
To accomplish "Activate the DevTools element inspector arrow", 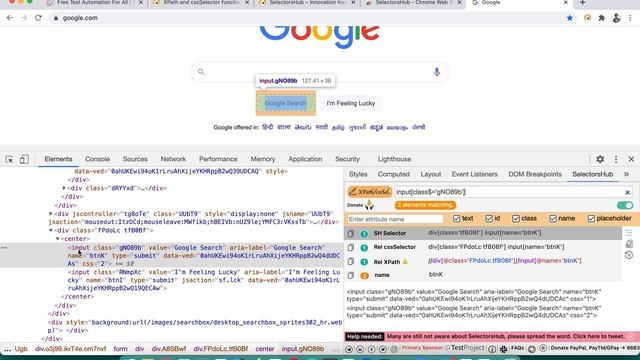I will click(x=9, y=159).
